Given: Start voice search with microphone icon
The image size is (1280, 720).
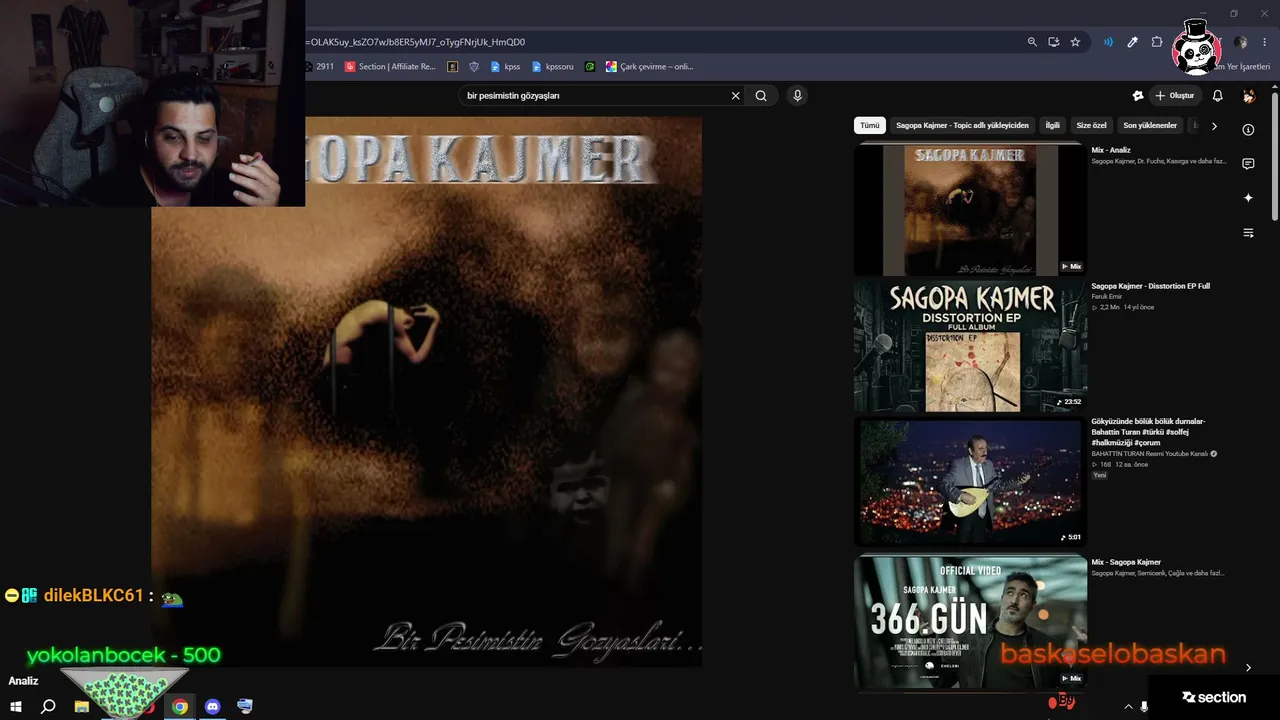Looking at the screenshot, I should 797,96.
